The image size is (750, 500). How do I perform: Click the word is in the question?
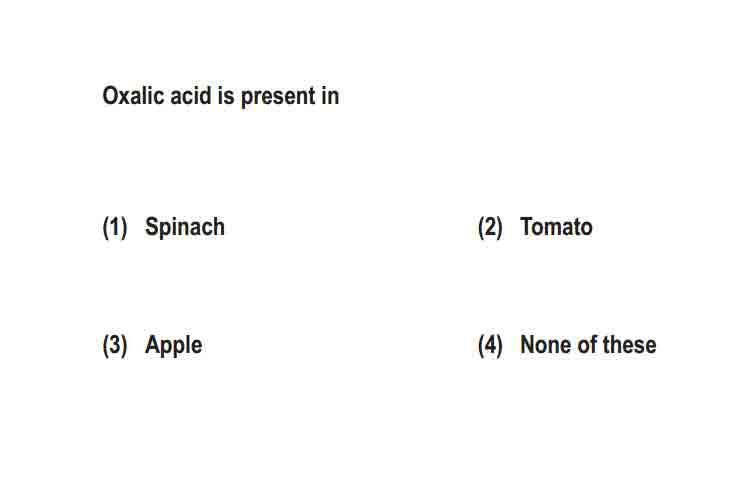click(x=226, y=96)
